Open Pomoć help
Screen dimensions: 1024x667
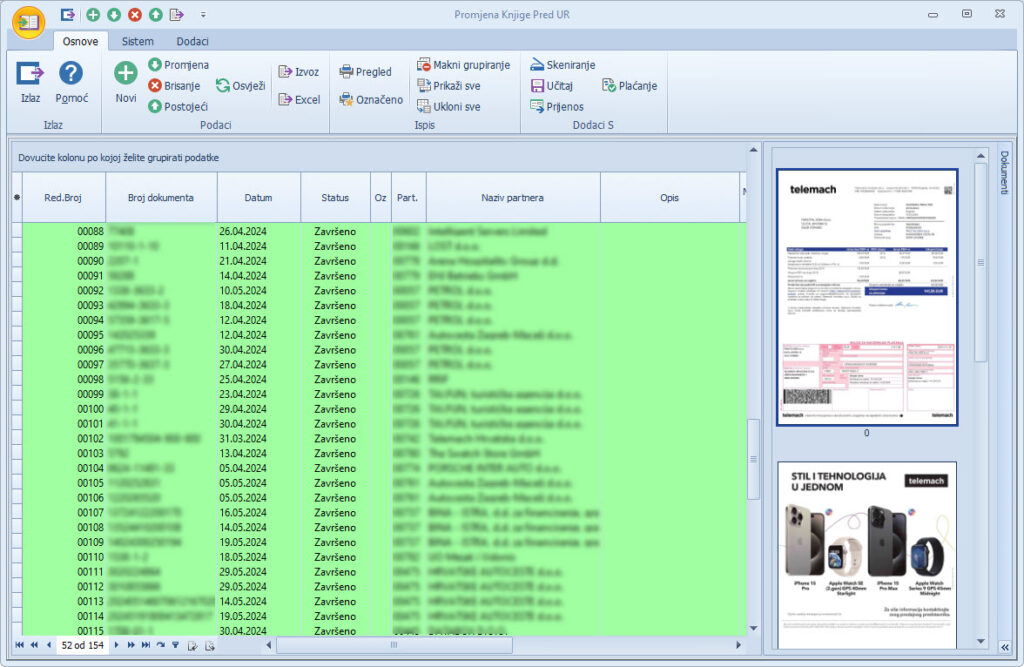[71, 74]
